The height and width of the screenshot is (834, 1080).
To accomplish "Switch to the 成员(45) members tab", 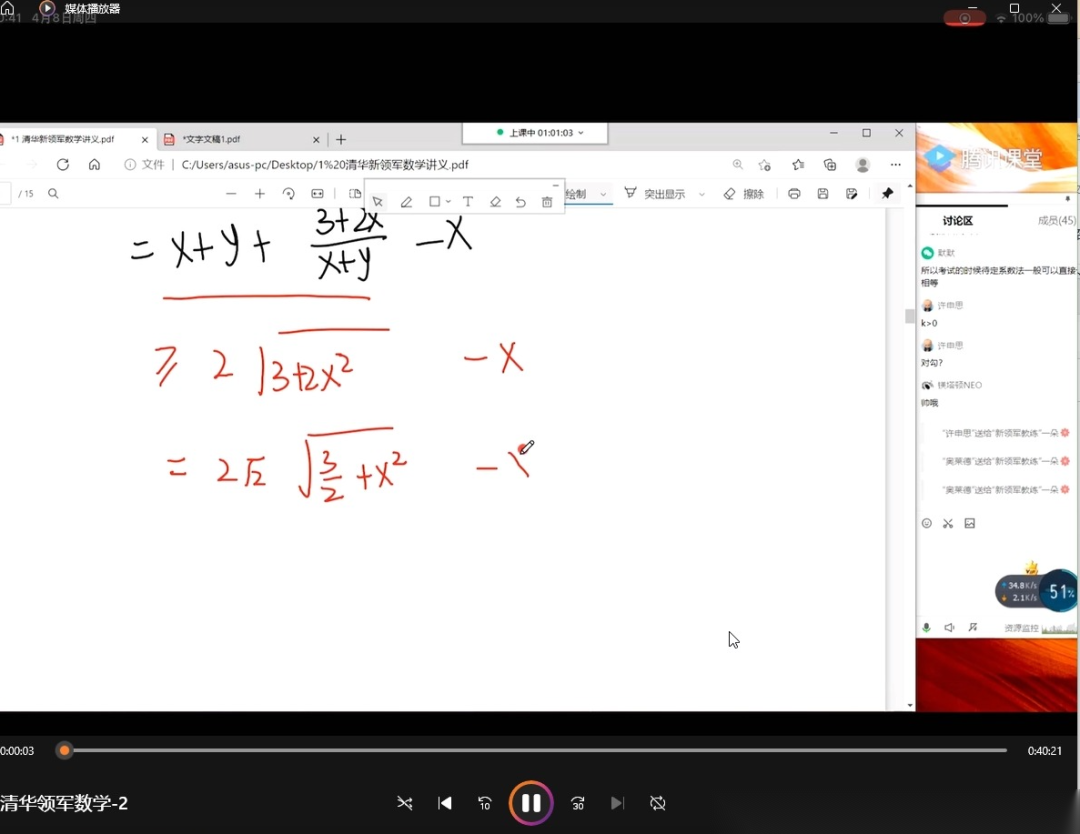I will click(x=1056, y=221).
